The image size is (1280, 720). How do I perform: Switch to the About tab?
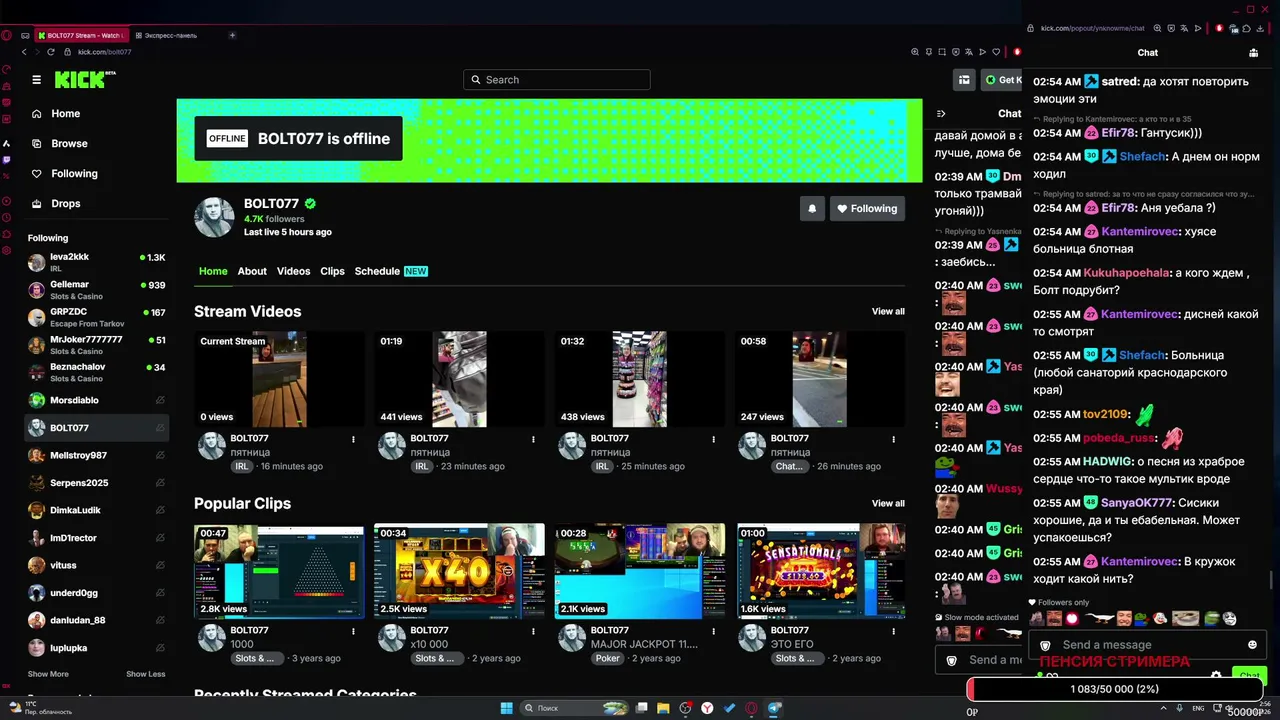tap(252, 271)
